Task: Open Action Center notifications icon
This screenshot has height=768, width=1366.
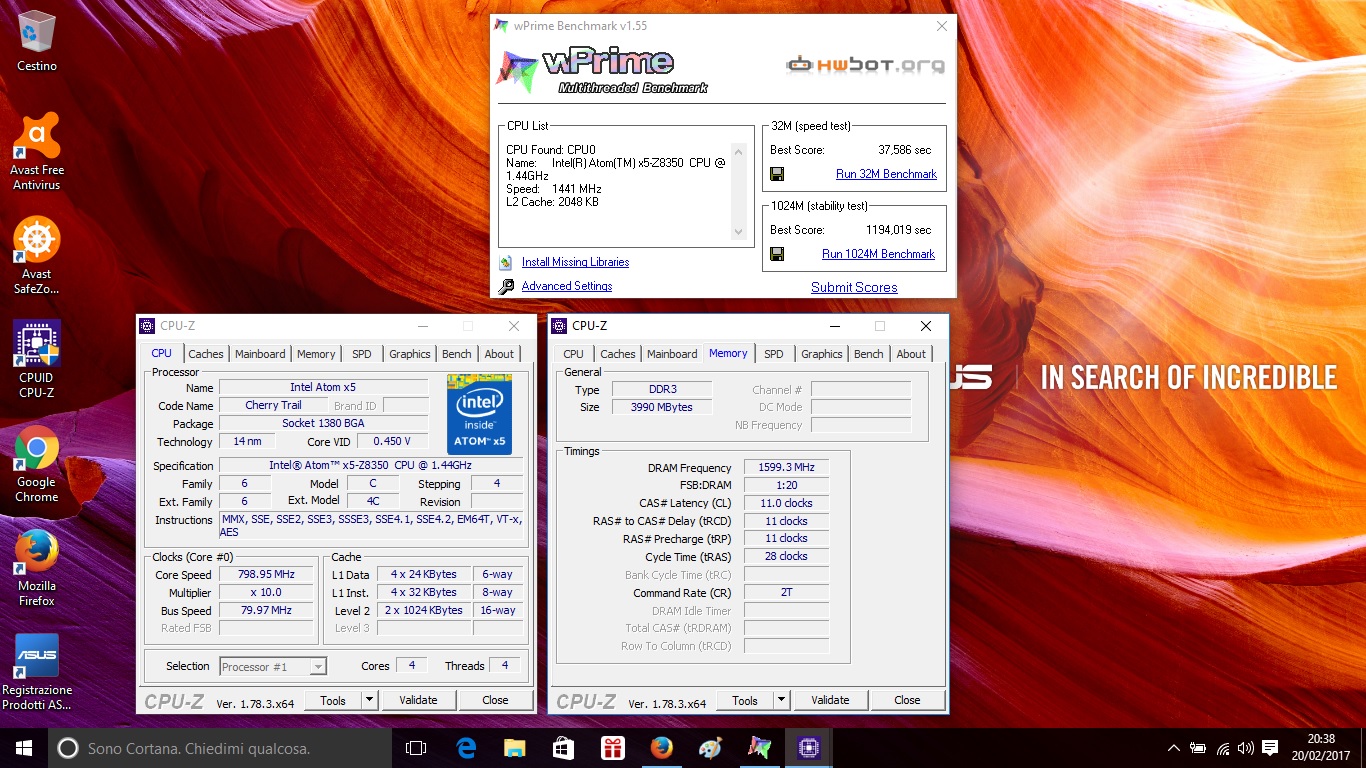Action: 1270,748
